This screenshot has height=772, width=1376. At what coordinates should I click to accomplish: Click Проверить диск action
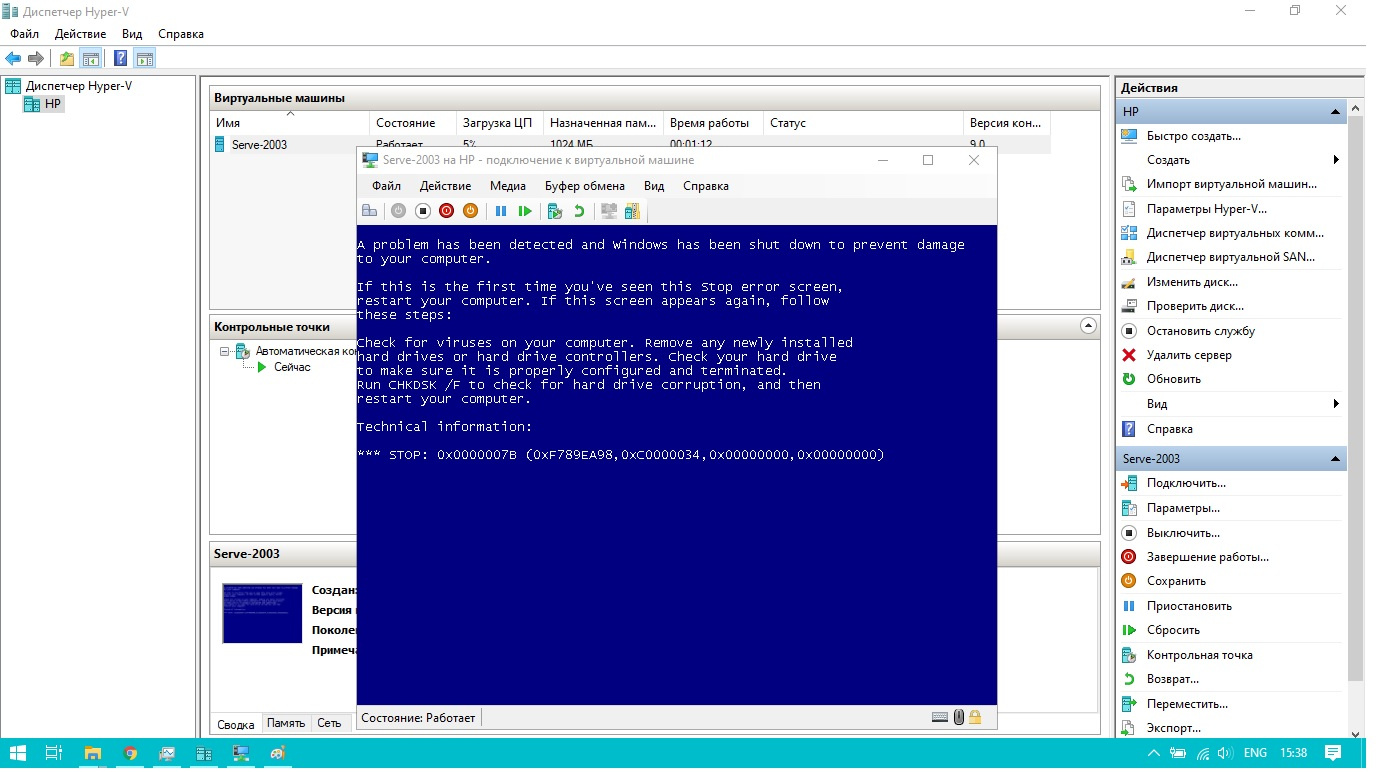pyautogui.click(x=1195, y=306)
